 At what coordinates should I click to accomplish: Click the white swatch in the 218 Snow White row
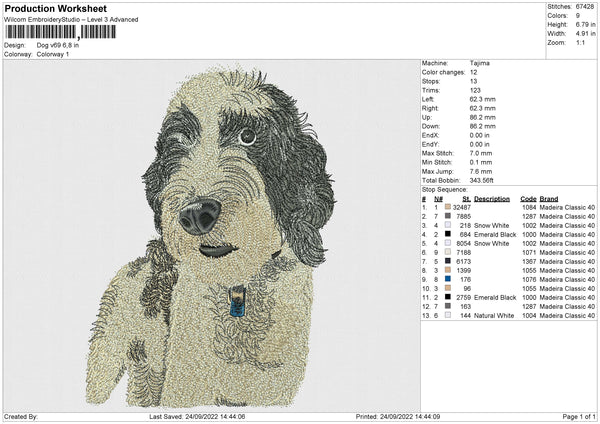click(448, 225)
